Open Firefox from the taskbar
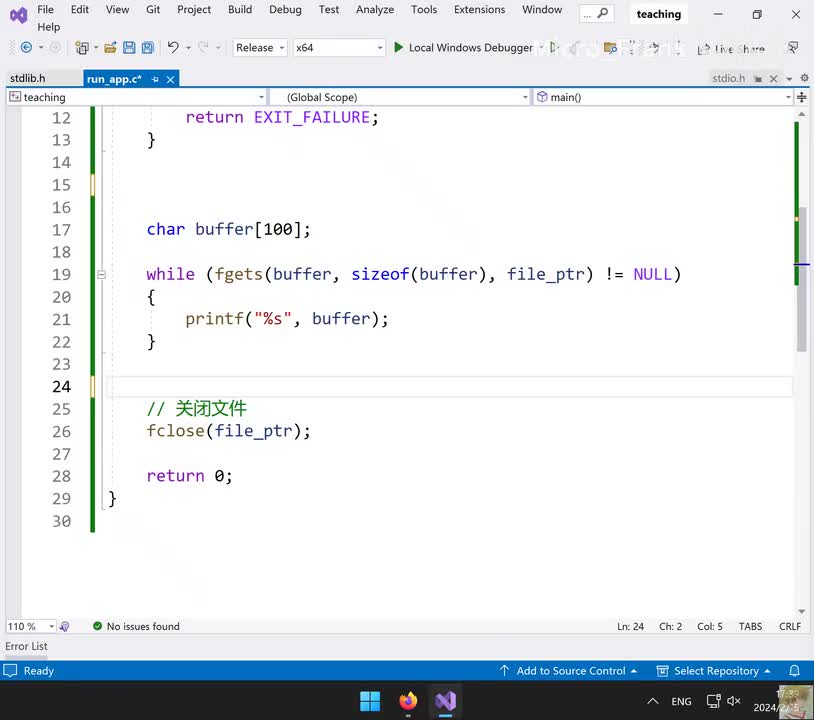Viewport: 814px width, 720px height. click(408, 701)
